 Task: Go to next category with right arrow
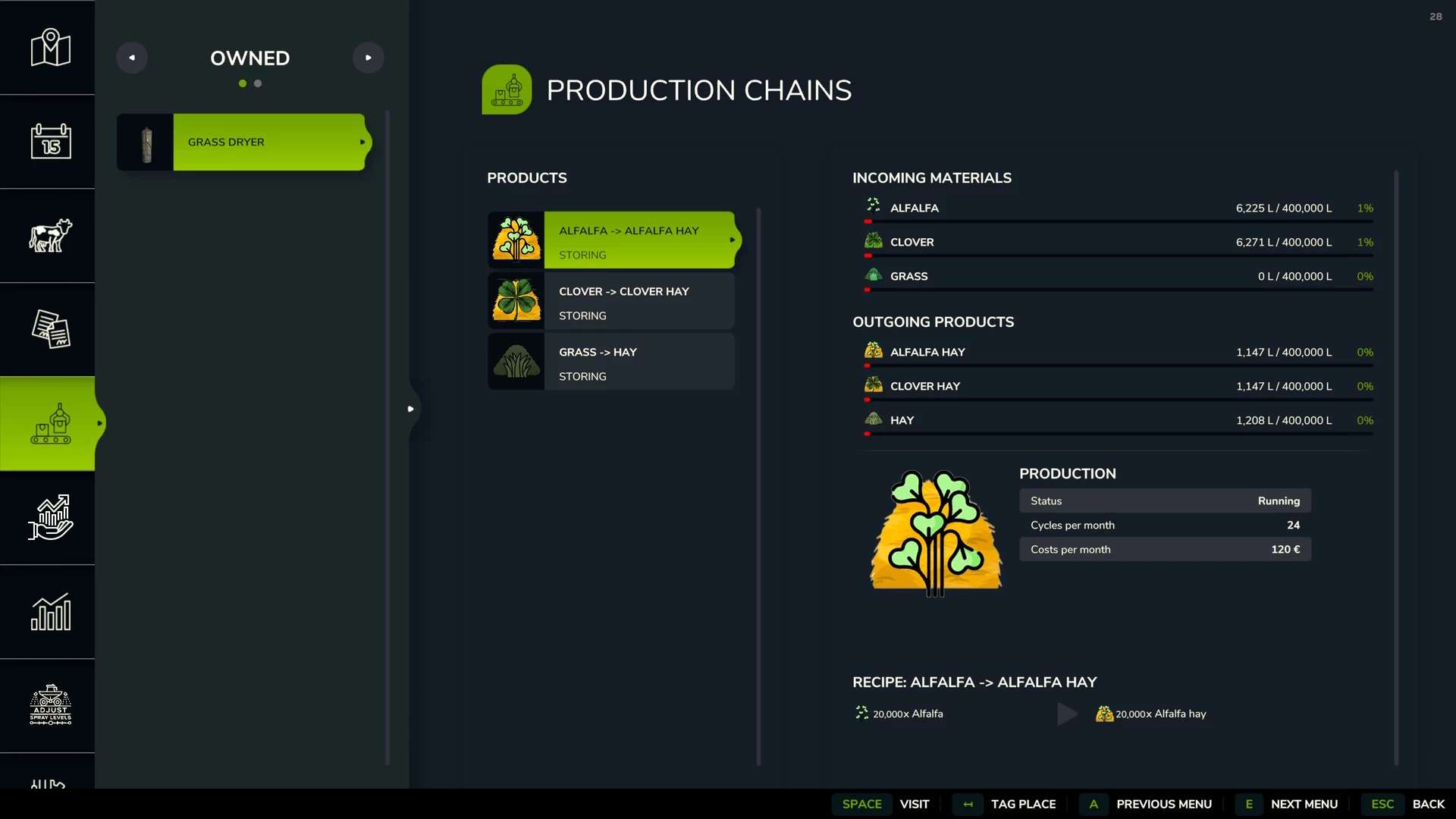point(369,58)
